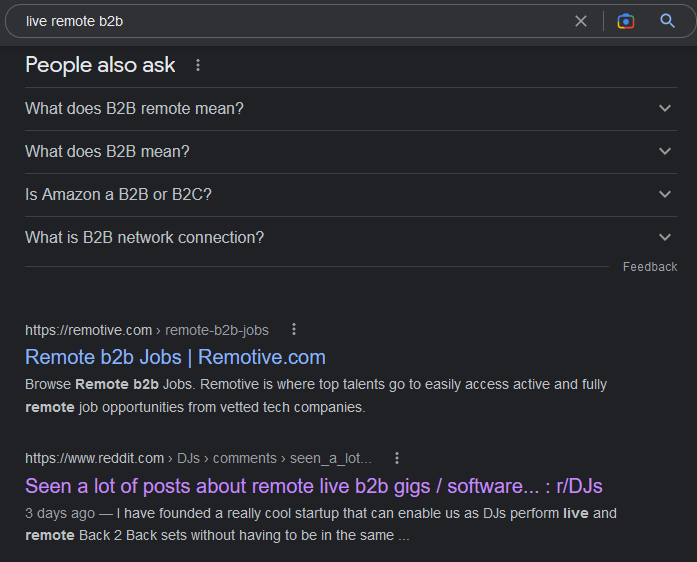
Task: Open People also ask options menu
Action: coord(198,65)
